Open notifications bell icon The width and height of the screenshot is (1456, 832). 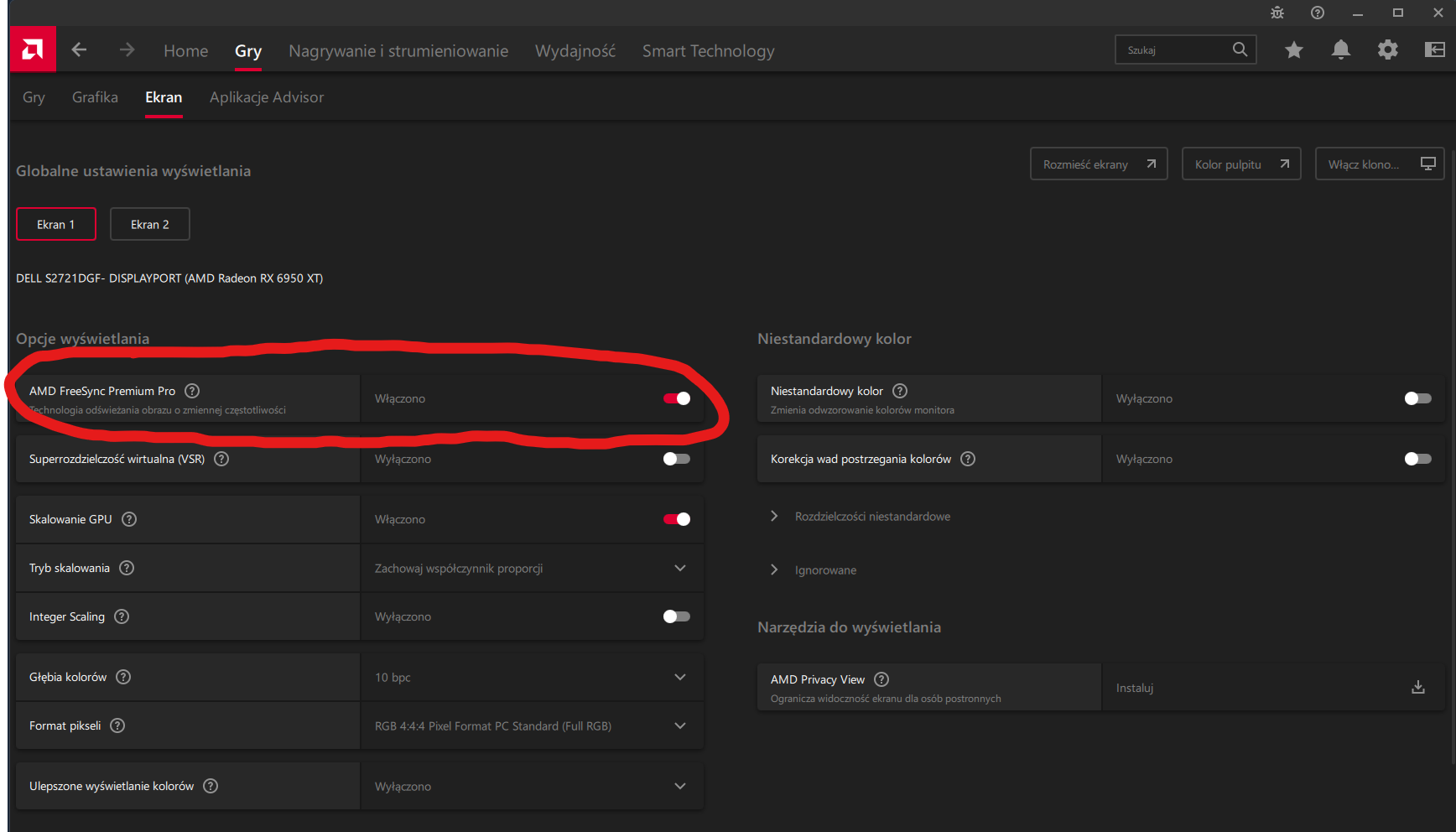tap(1341, 50)
